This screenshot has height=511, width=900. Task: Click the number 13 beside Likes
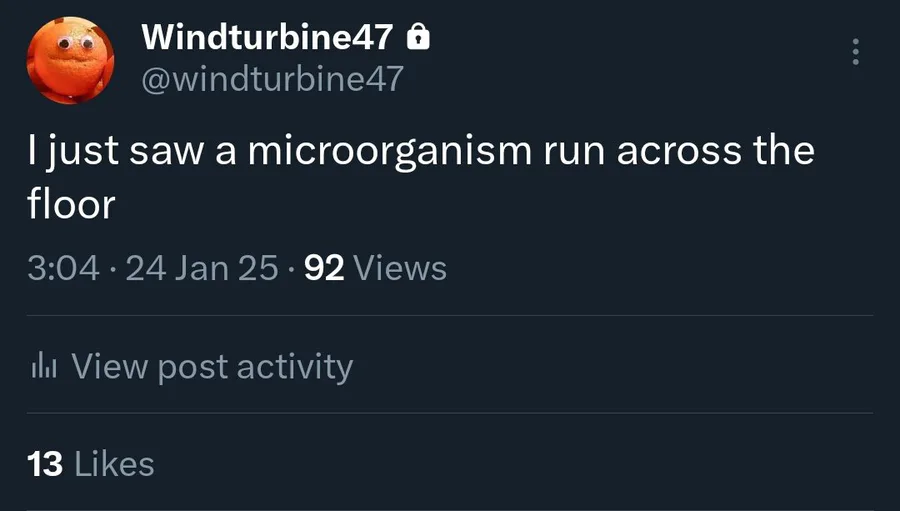[46, 464]
